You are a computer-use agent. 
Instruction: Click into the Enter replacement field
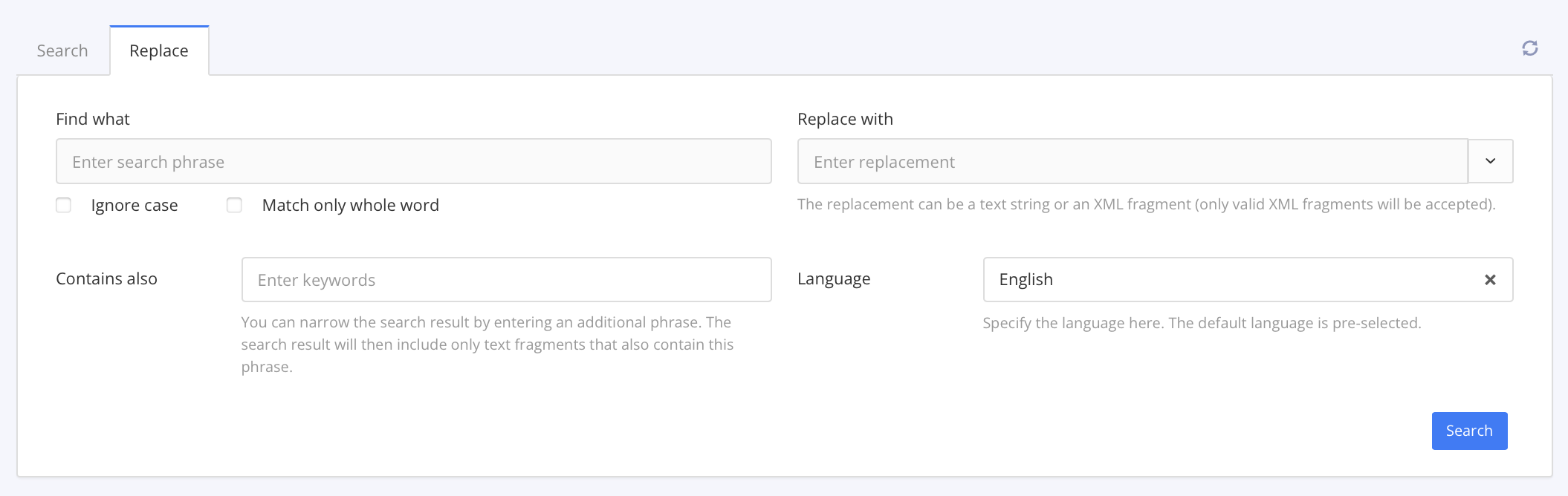coord(1132,161)
